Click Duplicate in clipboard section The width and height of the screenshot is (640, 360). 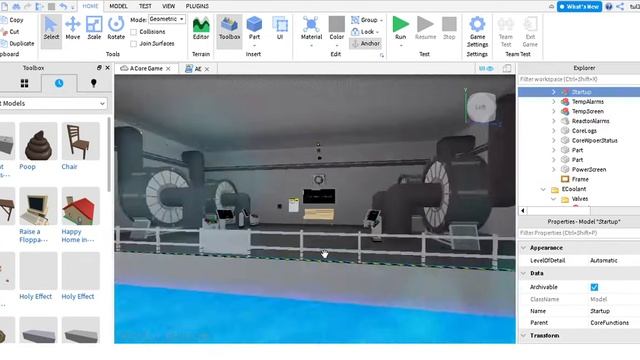click(x=18, y=43)
